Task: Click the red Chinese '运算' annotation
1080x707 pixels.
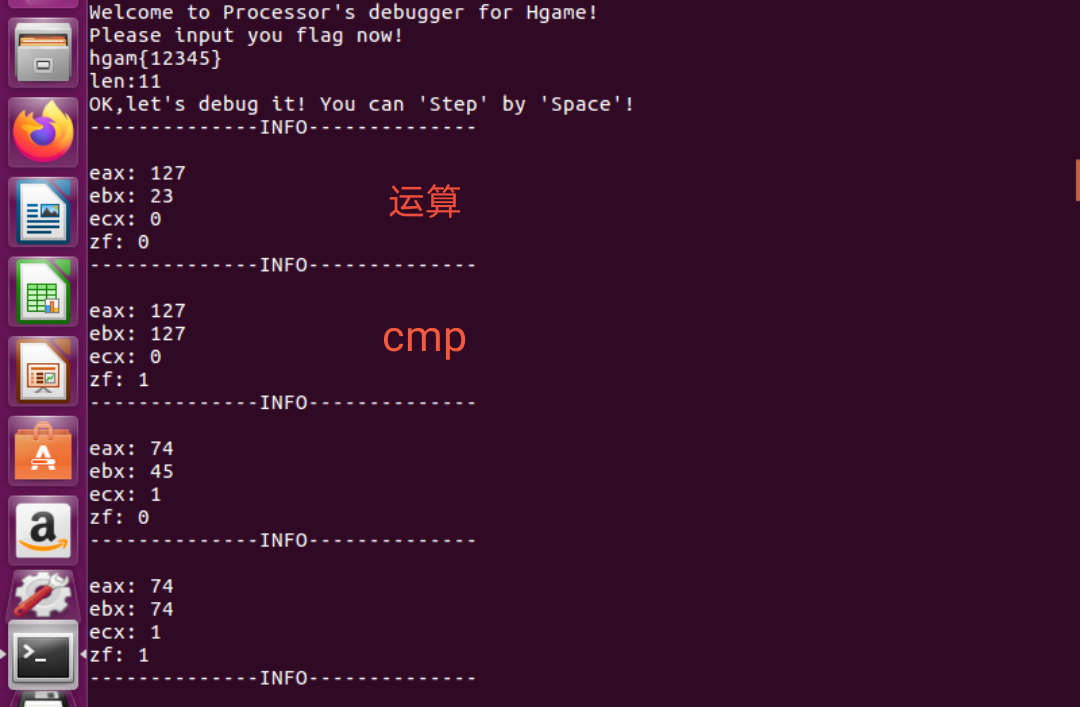Action: click(x=424, y=201)
